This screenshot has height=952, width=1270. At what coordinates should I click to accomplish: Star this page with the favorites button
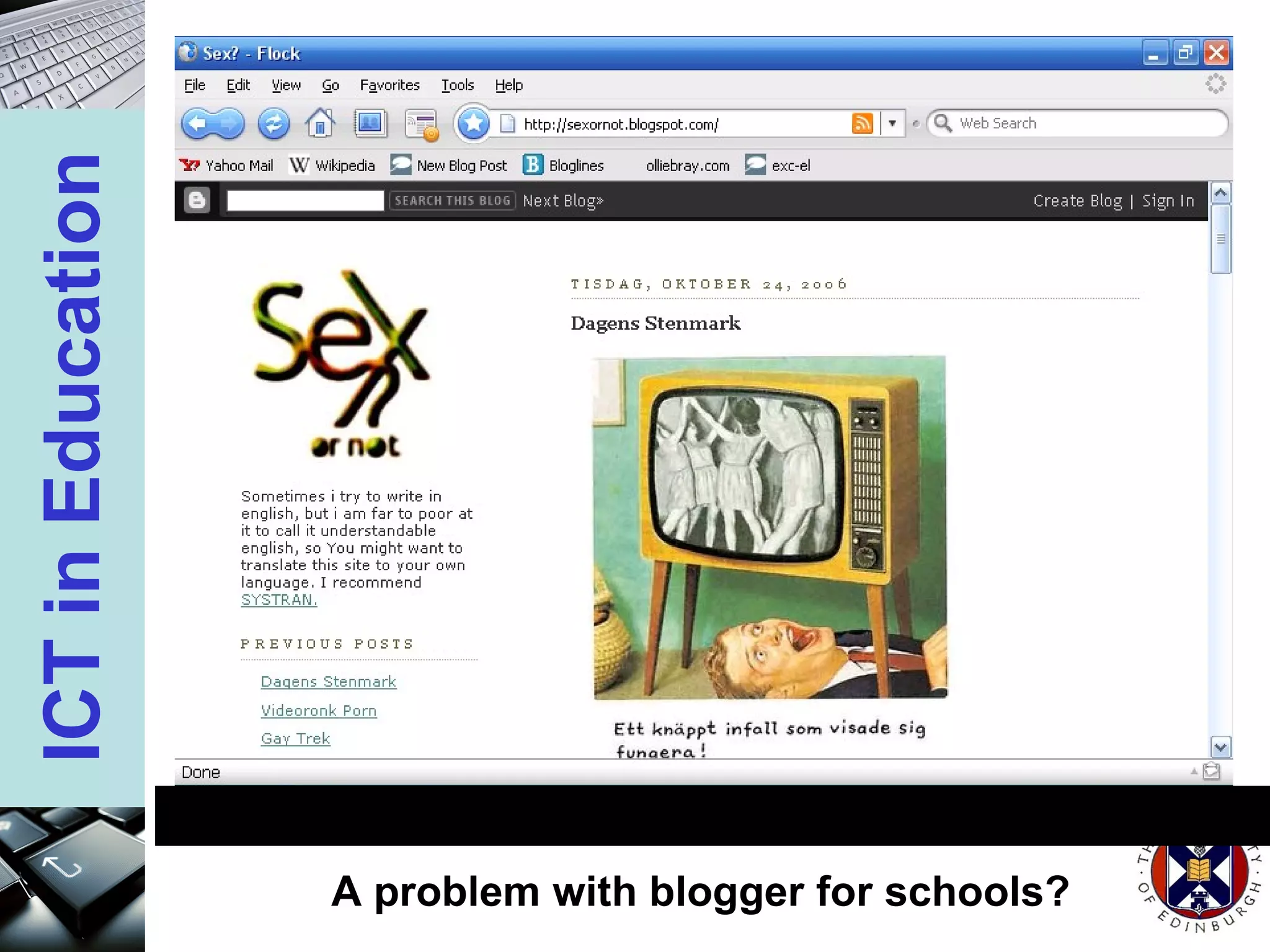(473, 123)
